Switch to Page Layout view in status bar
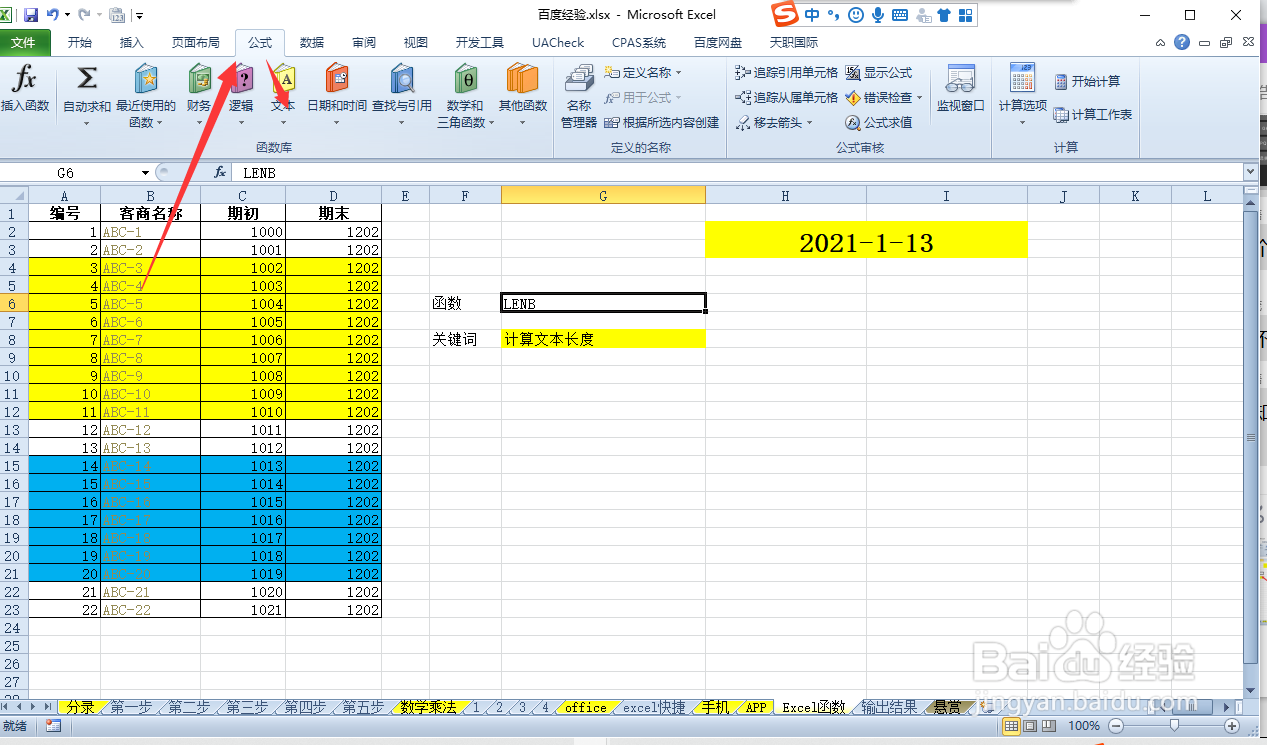 click(x=1031, y=726)
